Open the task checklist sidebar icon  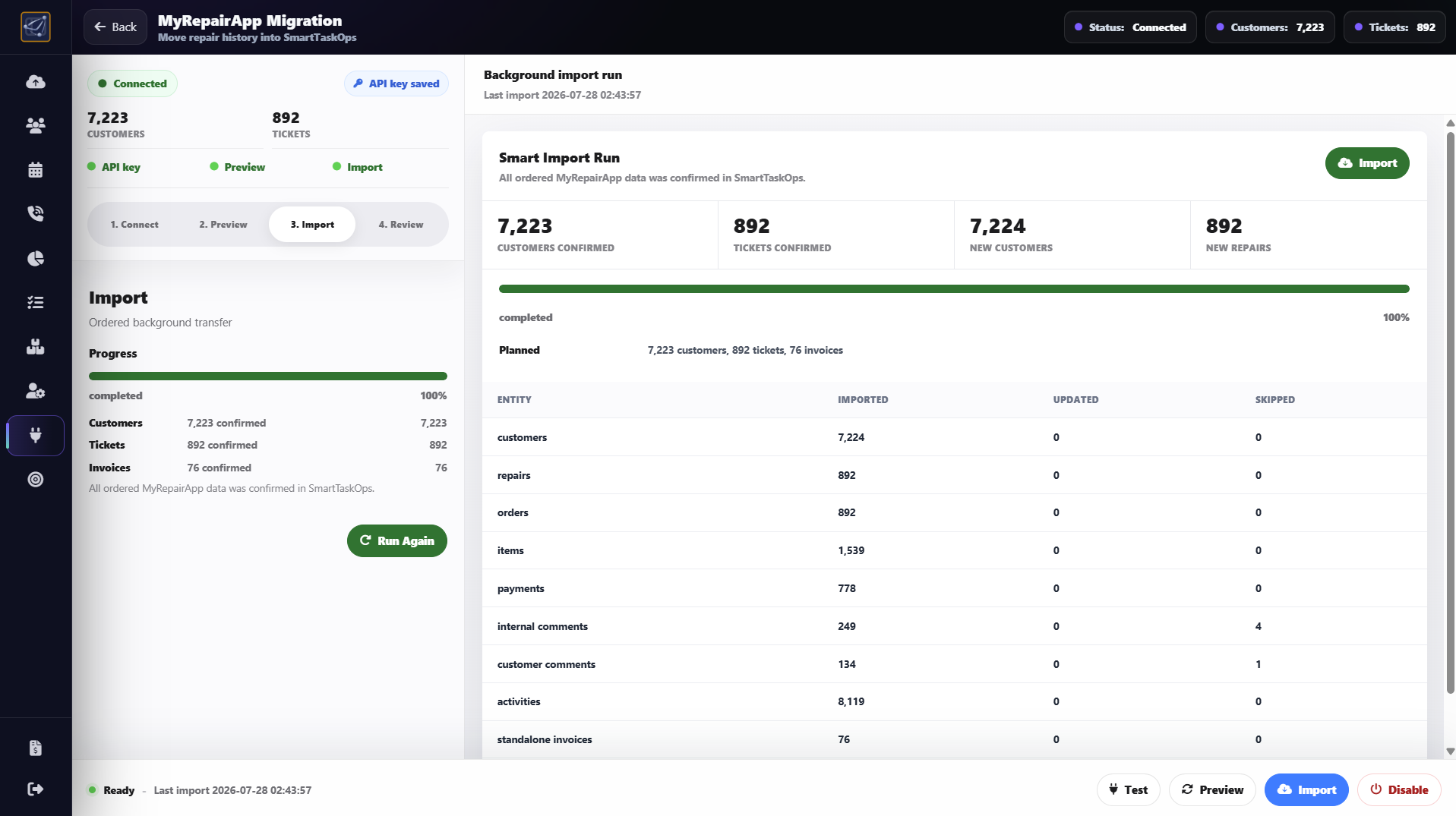click(x=36, y=302)
